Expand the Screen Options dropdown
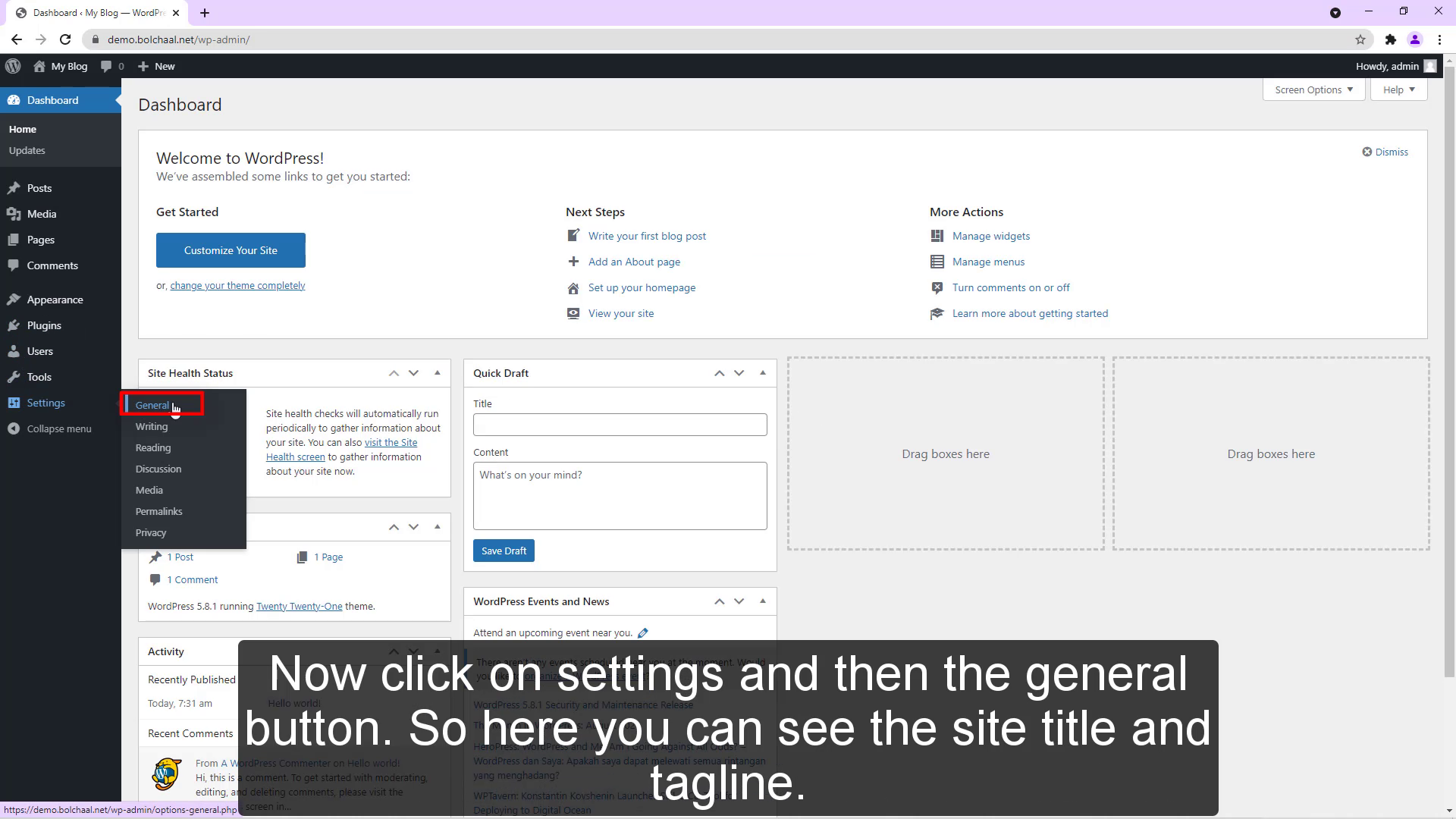The image size is (1456, 819). (1313, 89)
